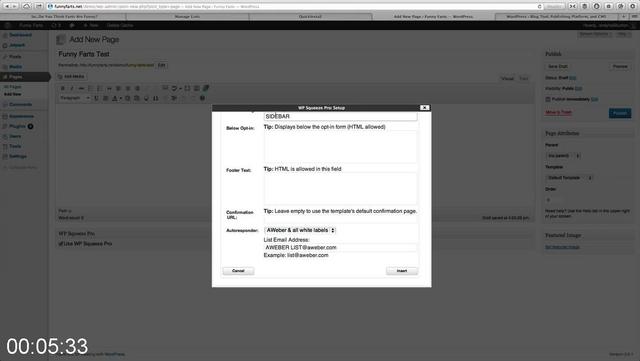Click the align right toolbar icon

(x=137, y=88)
